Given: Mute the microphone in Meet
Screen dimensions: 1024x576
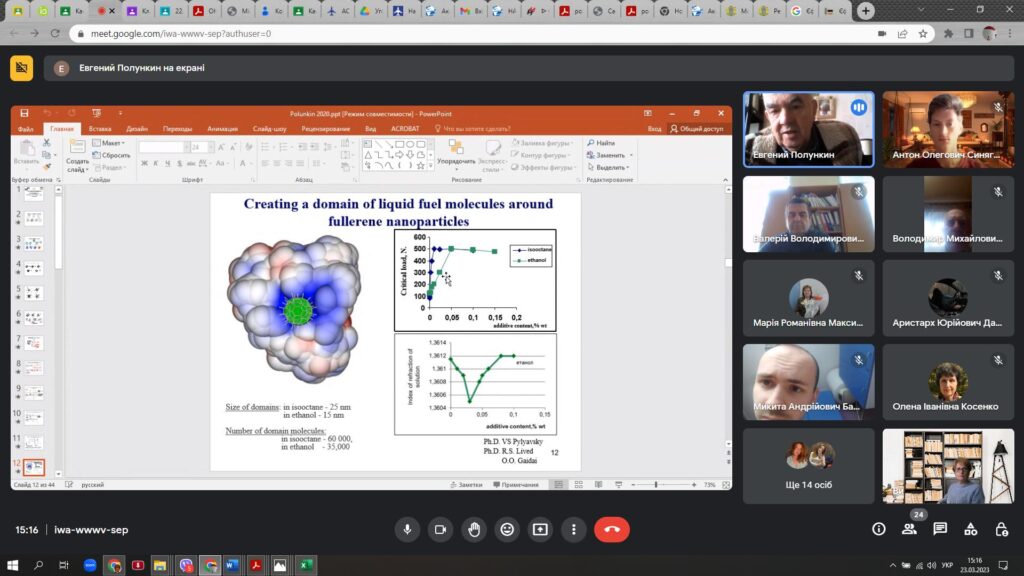Looking at the screenshot, I should [407, 529].
